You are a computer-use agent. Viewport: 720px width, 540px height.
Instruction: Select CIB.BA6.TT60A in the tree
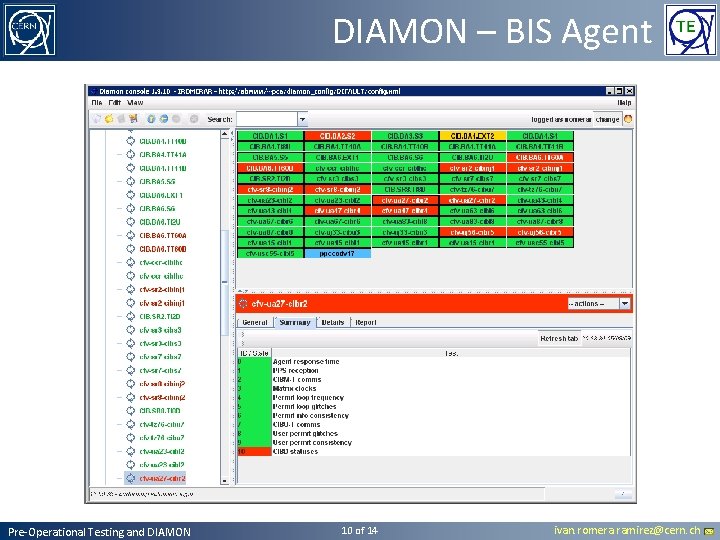(163, 236)
